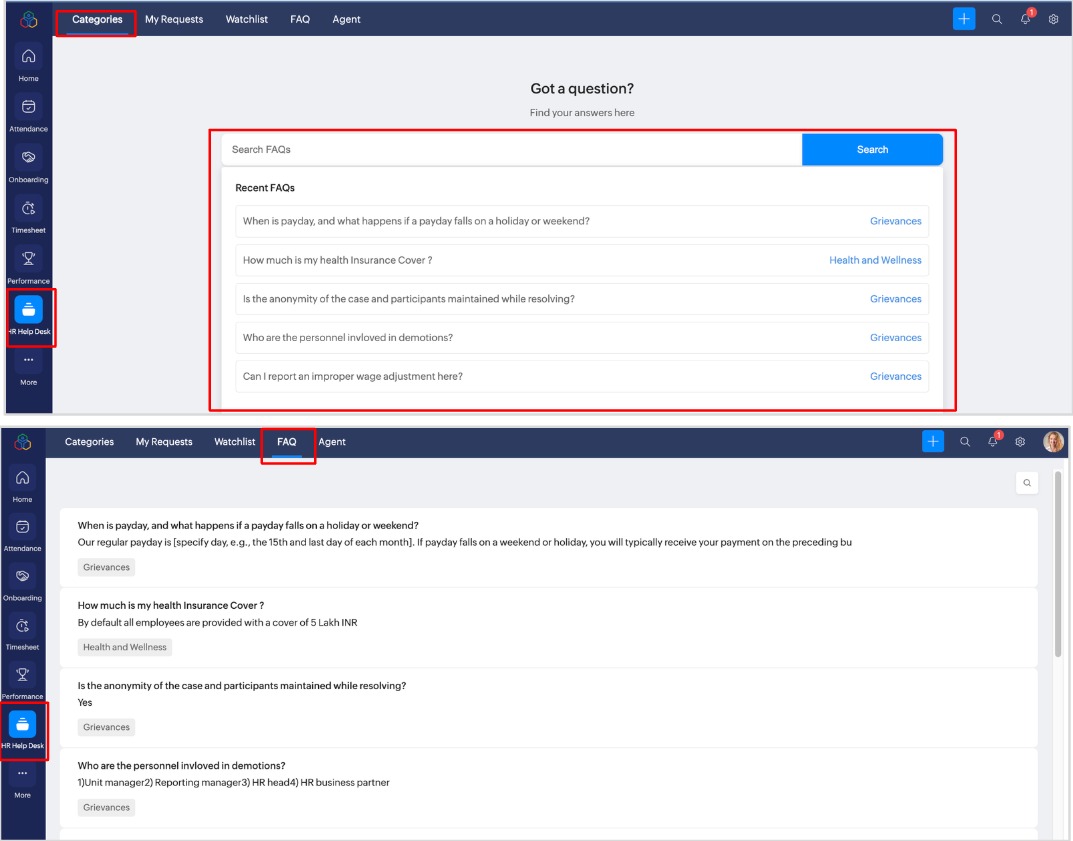Click Grievances tag under the payday answer
1073x841 pixels.
point(106,567)
